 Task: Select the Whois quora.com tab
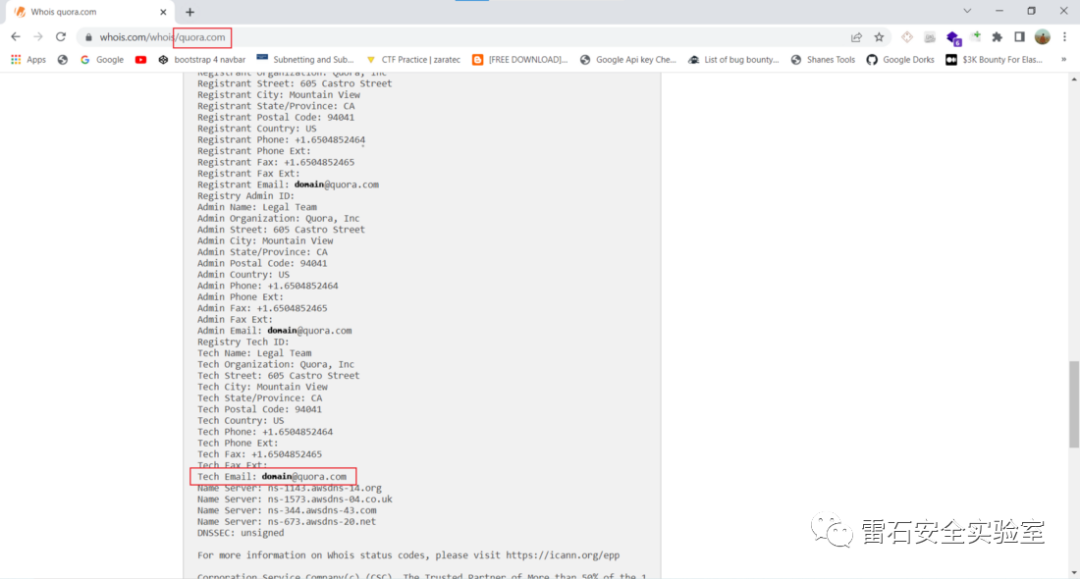88,12
